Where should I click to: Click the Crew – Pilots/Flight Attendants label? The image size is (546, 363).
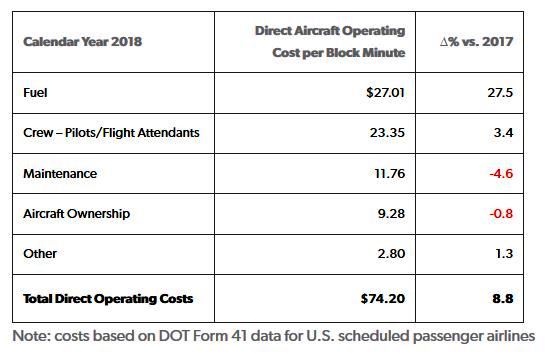[x=111, y=133]
